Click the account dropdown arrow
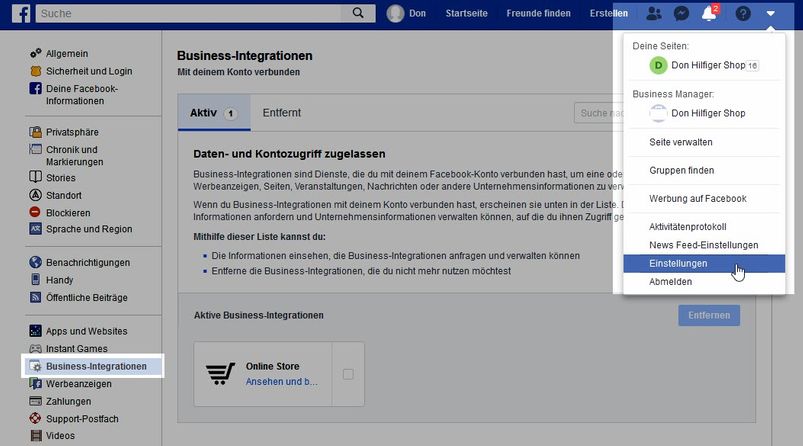Screen dimensions: 803x446 coord(771,14)
